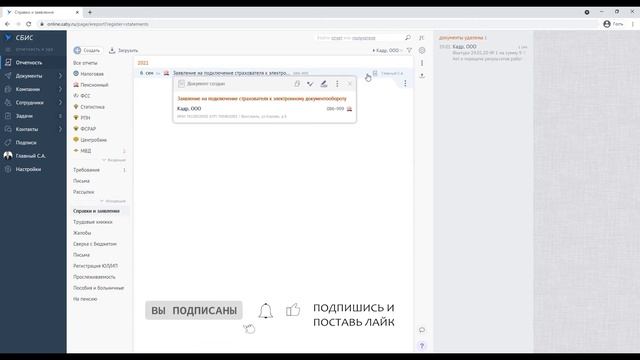The height and width of the screenshot is (360, 640).
Task: Open the Кадр, ООО organization filter dropdown
Action: [x=387, y=50]
